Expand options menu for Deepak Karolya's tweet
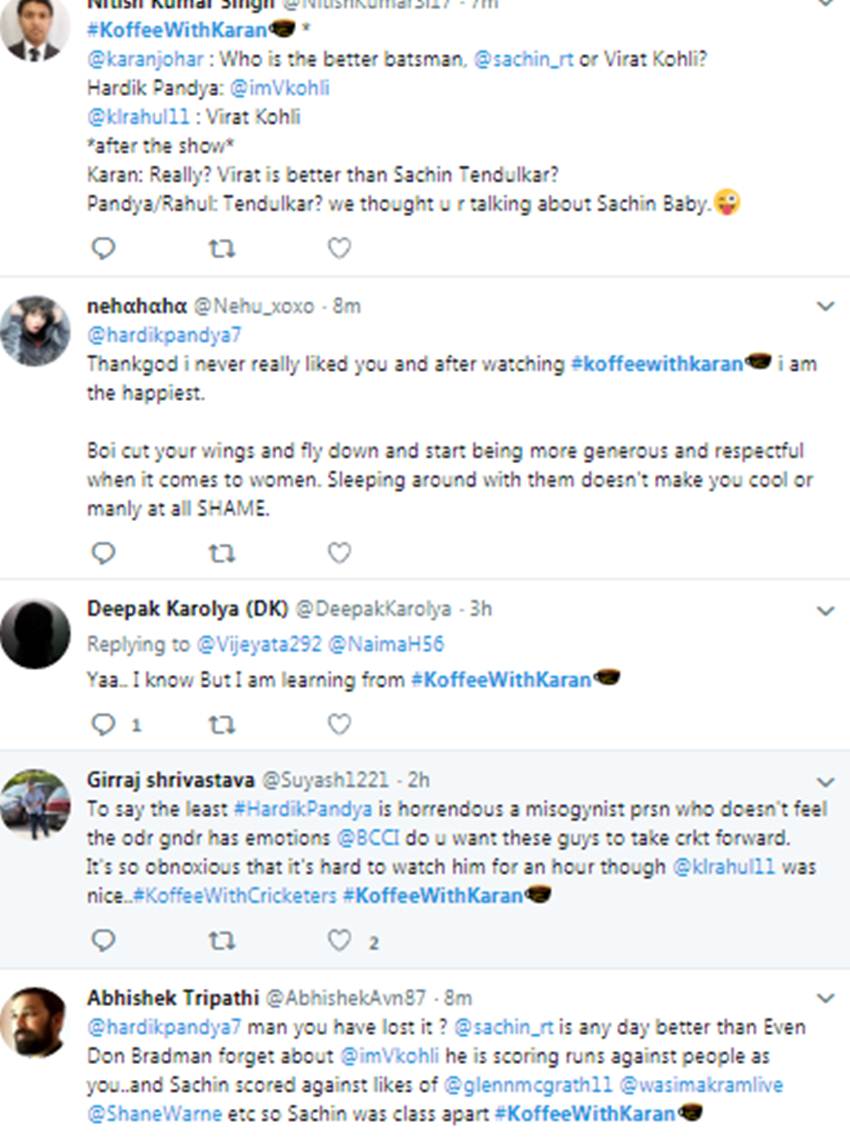The height and width of the screenshot is (1146, 850). coord(825,609)
